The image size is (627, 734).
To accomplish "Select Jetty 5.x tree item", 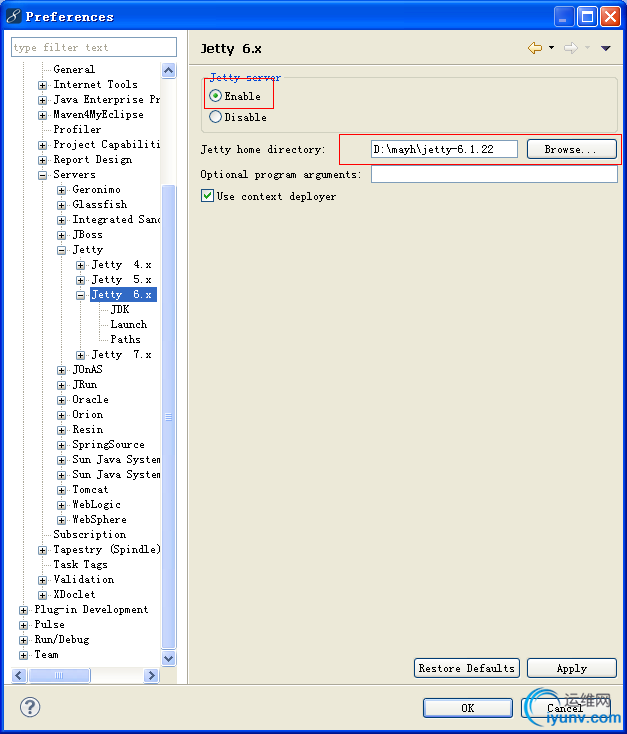I will click(121, 279).
